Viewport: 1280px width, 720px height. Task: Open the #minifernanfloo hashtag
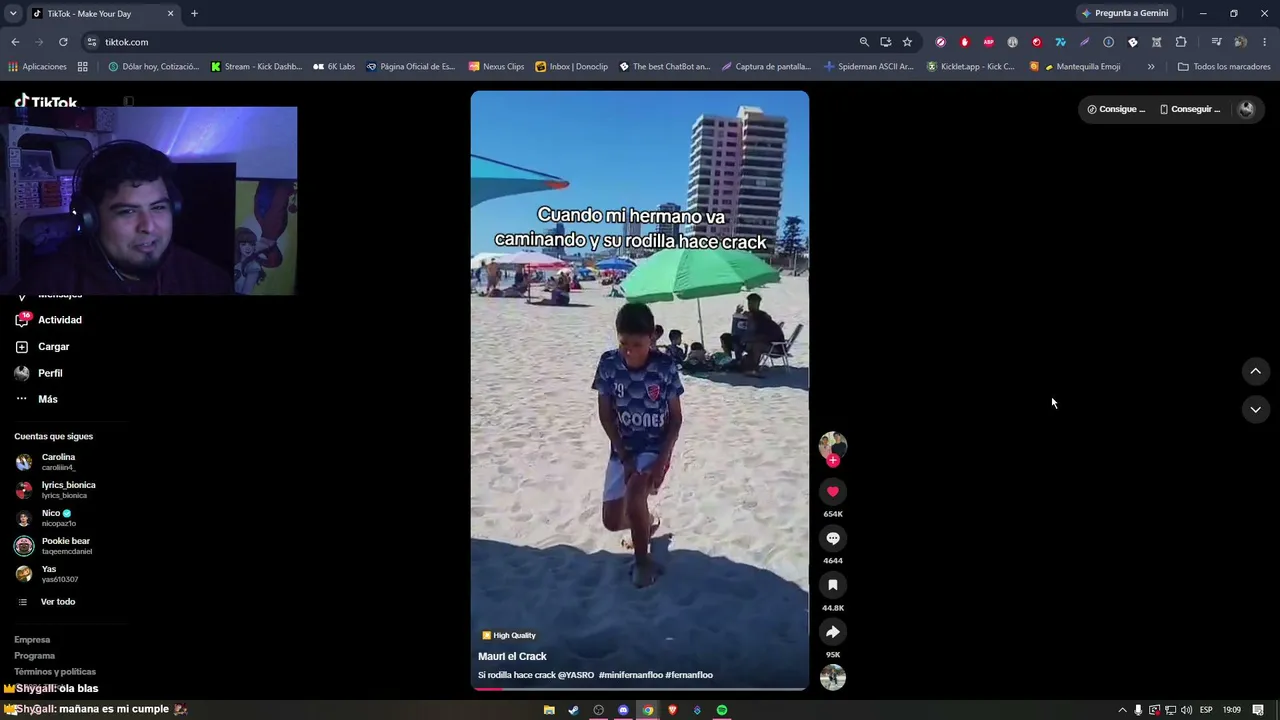coord(631,675)
